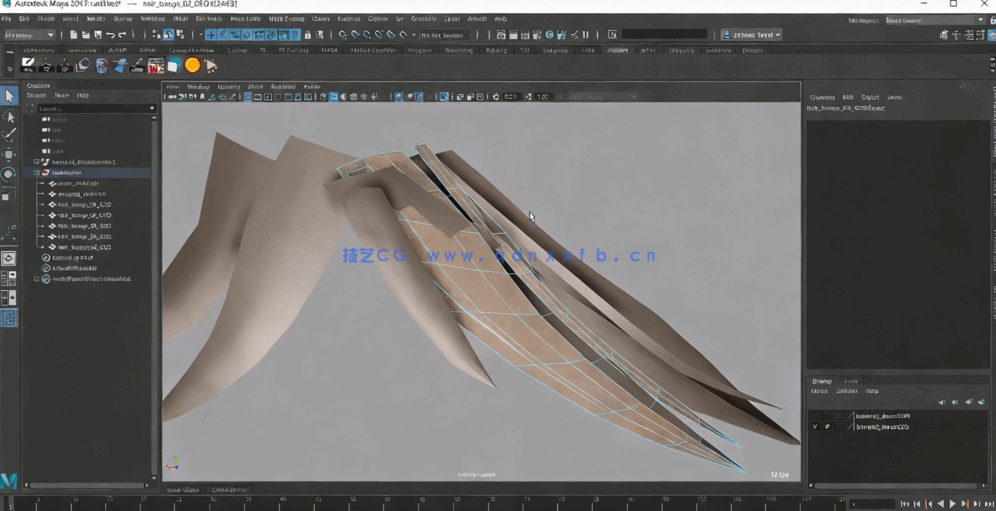Click the Maya logo at bottom left

[x=9, y=482]
